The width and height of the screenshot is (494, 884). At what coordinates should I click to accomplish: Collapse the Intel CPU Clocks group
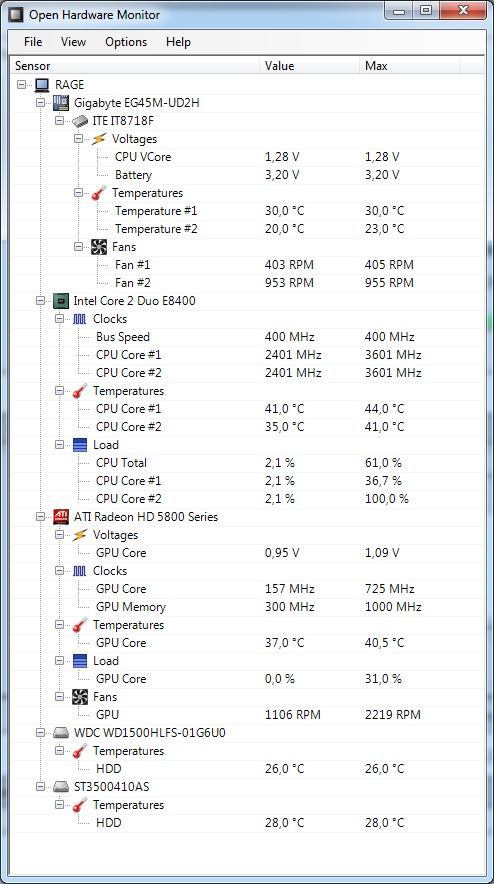(59, 319)
